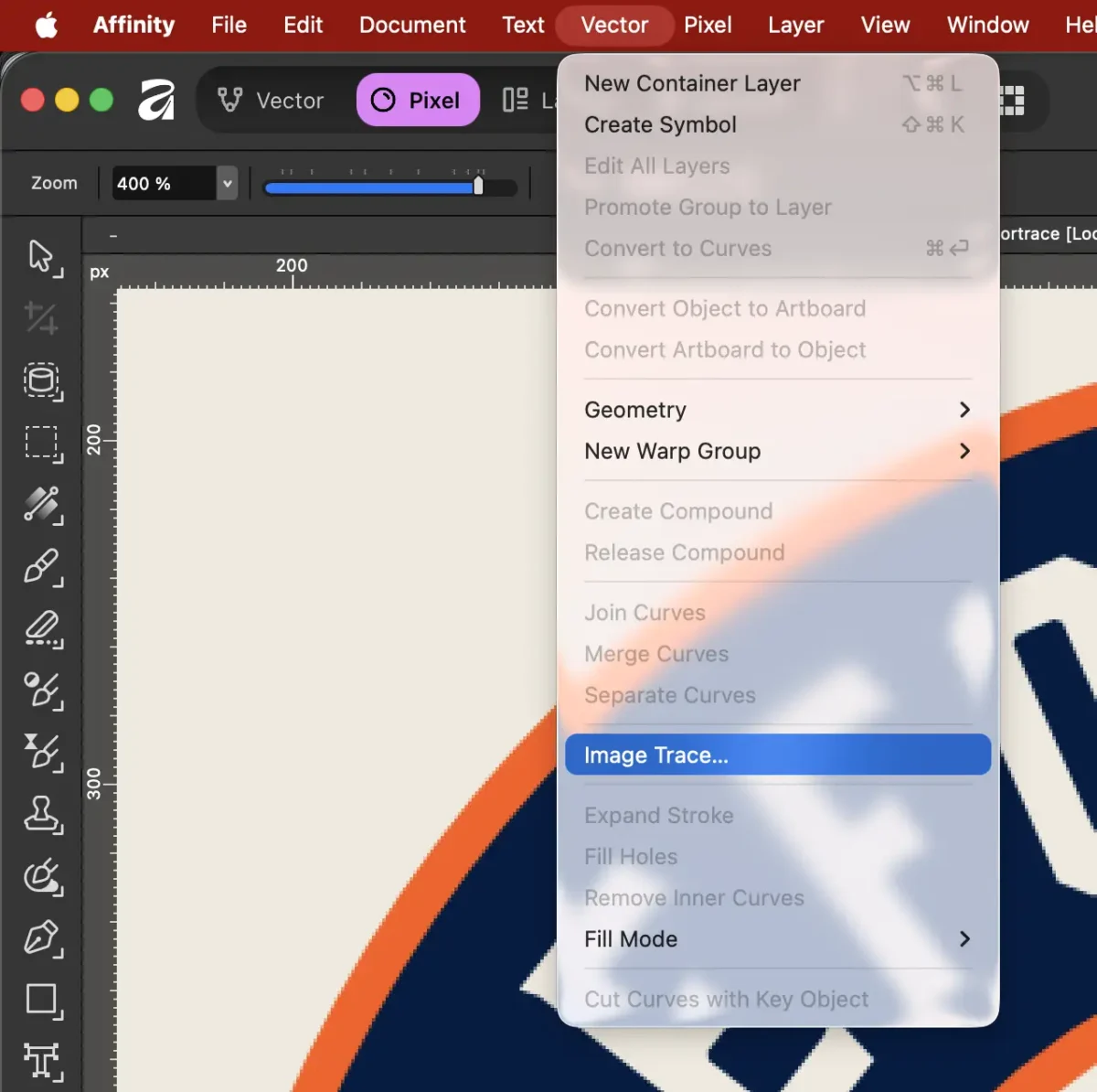This screenshot has width=1097, height=1092.
Task: Close the open Vector menu in menu bar
Action: click(x=614, y=25)
